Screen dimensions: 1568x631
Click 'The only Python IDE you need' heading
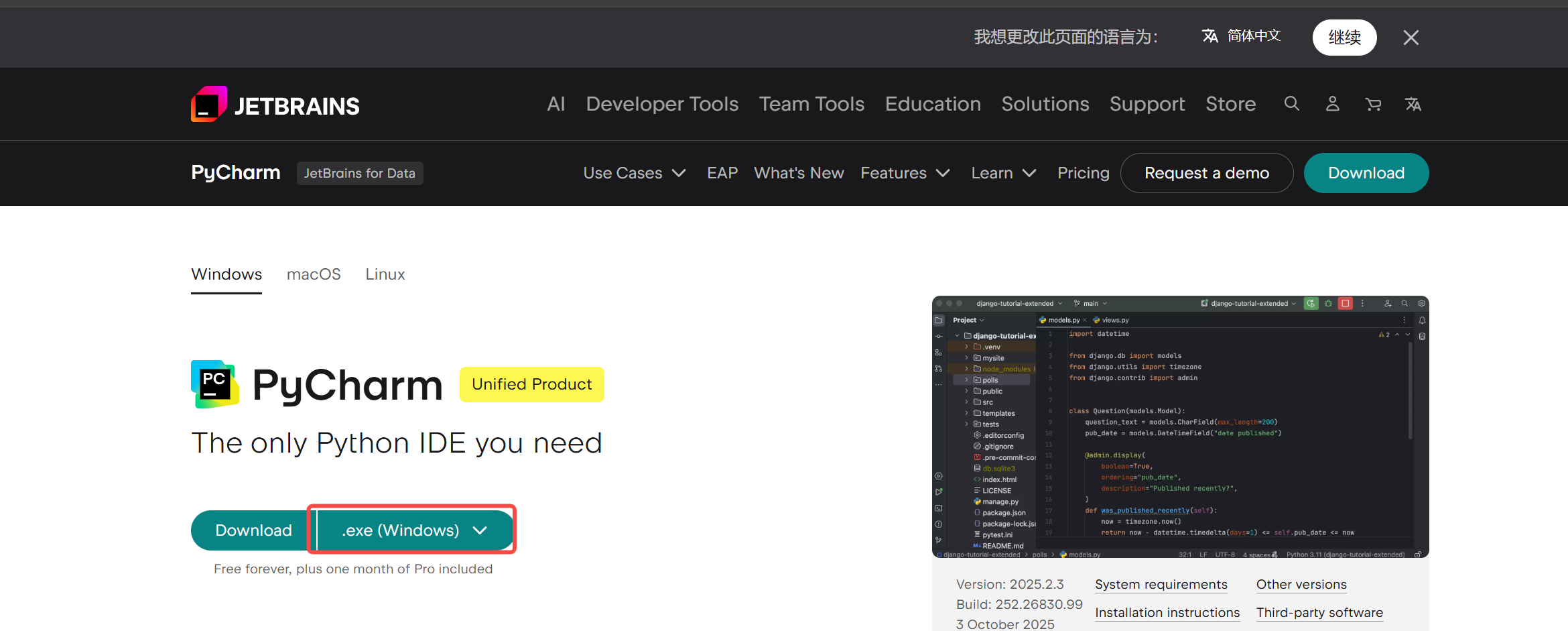tap(397, 443)
